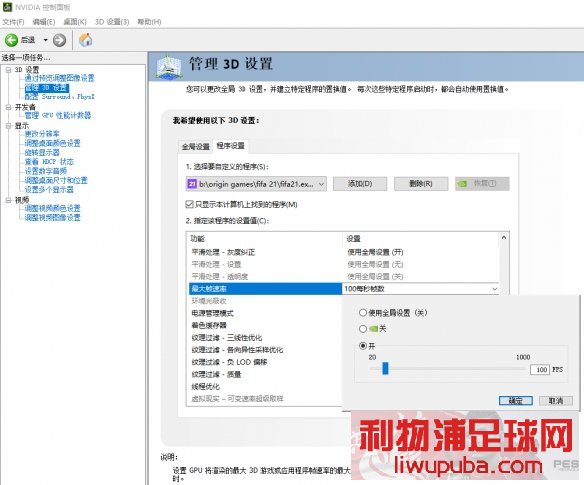Select 管理 3D 设置 in tree
Viewport: 584px width, 485px height.
click(x=47, y=88)
